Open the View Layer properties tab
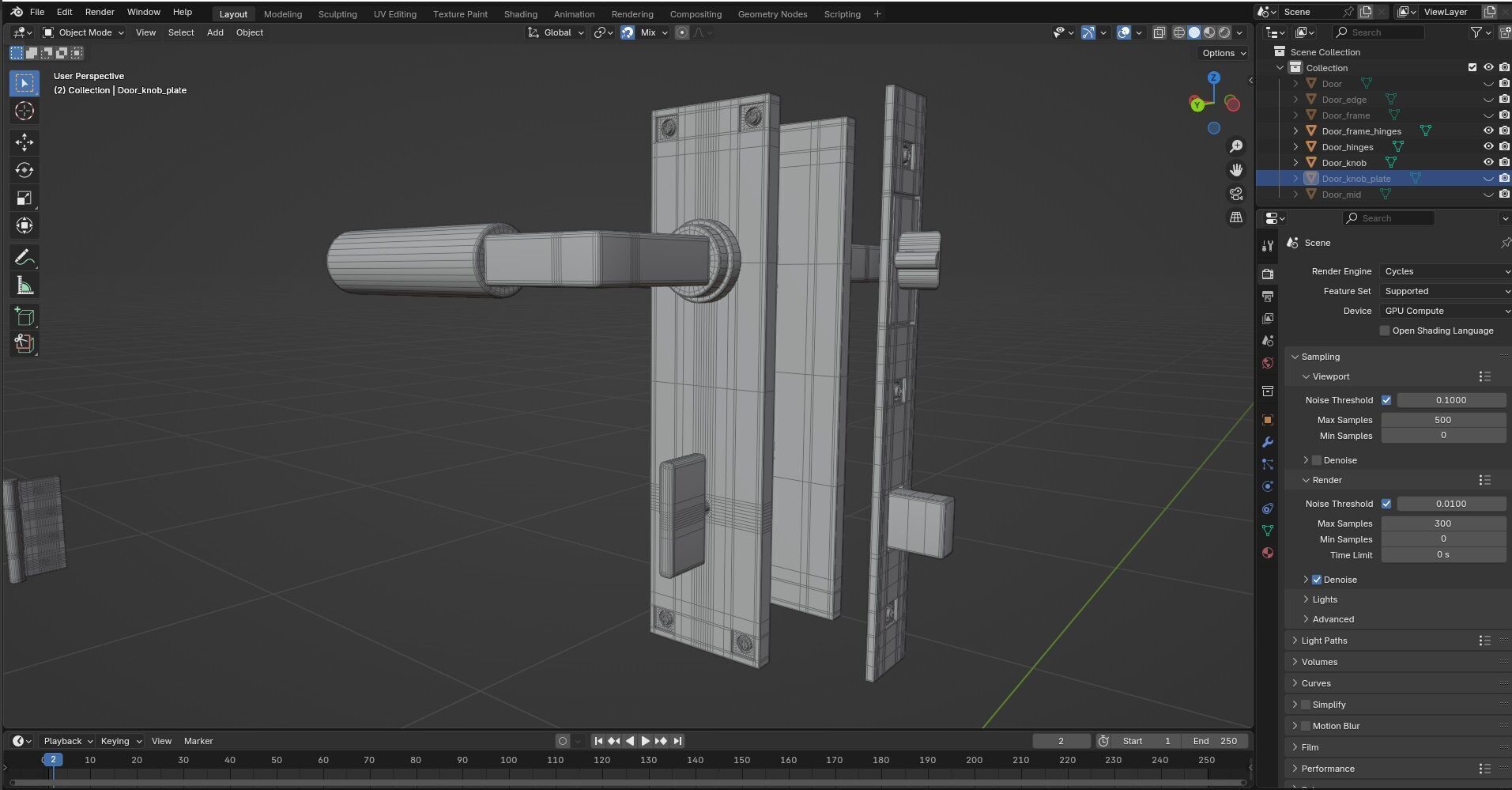 pos(1268,319)
